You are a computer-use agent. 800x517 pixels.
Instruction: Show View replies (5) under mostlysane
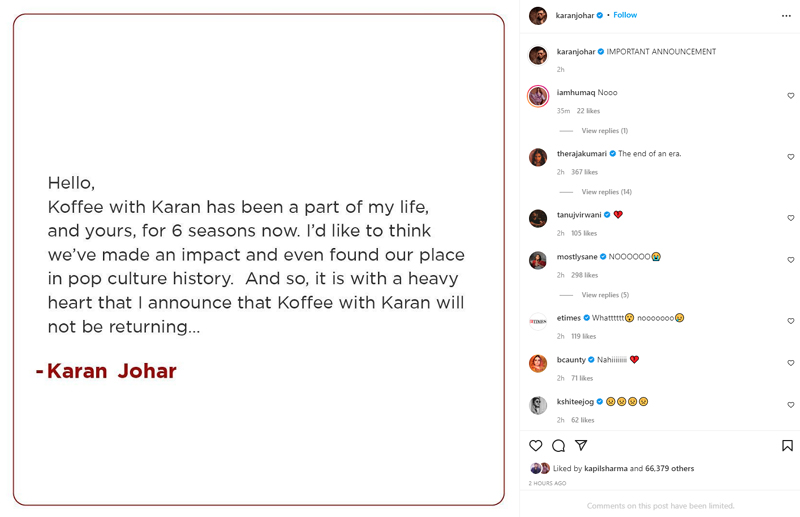point(604,295)
